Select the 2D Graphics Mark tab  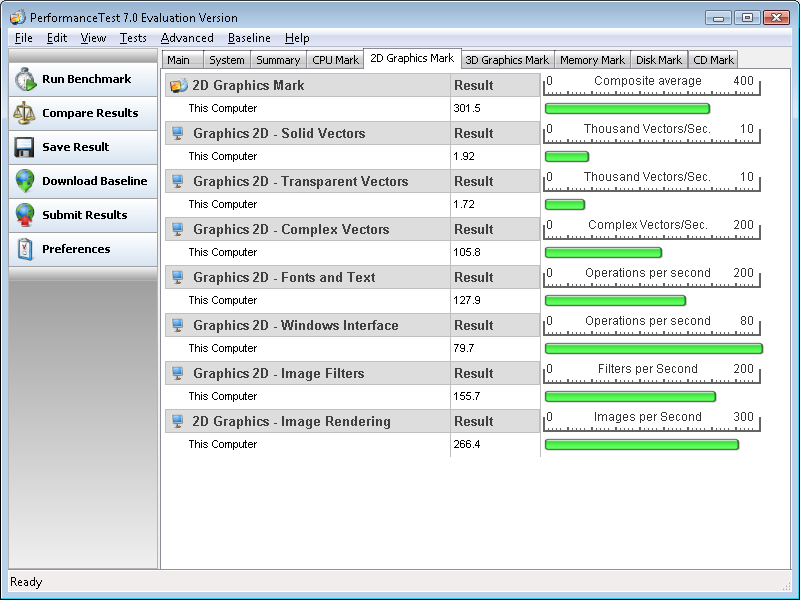point(412,59)
